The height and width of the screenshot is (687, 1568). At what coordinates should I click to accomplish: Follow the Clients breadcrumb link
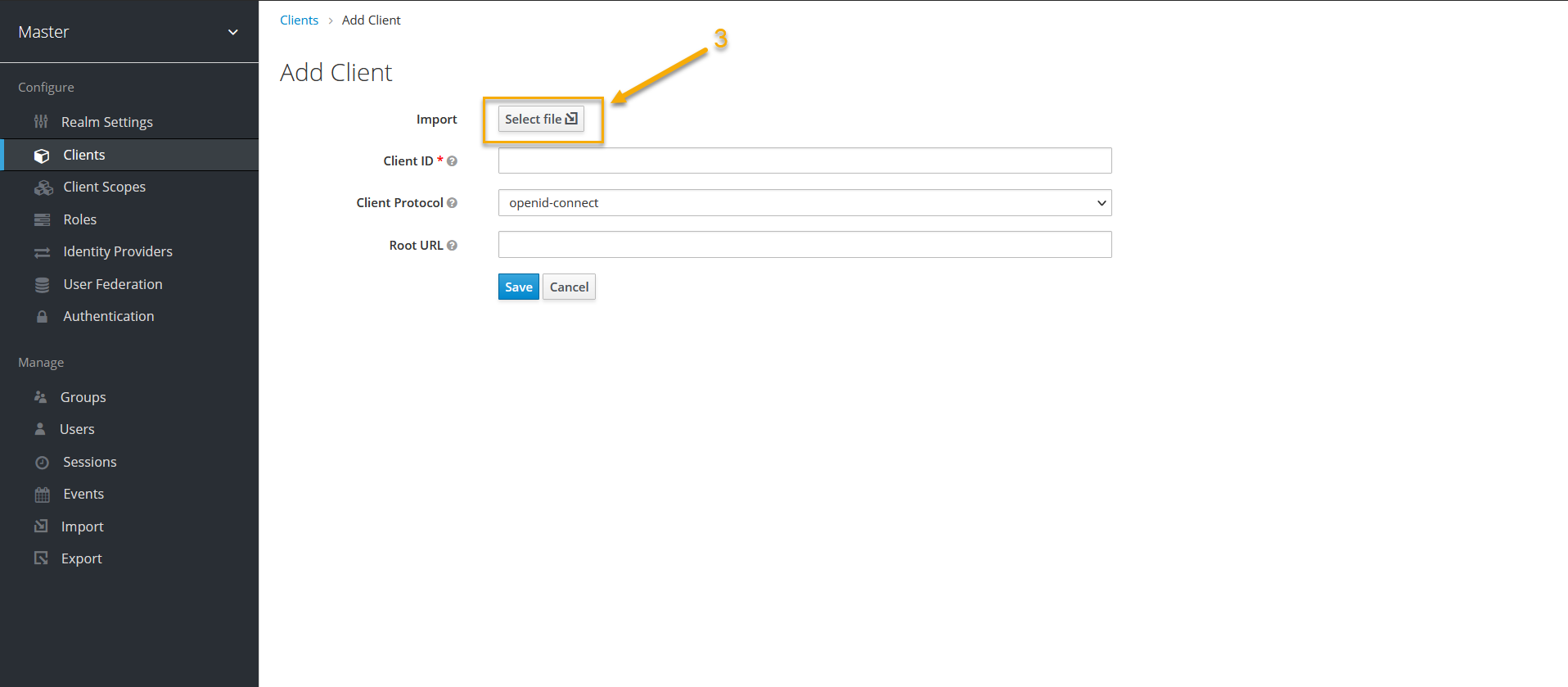coord(299,20)
